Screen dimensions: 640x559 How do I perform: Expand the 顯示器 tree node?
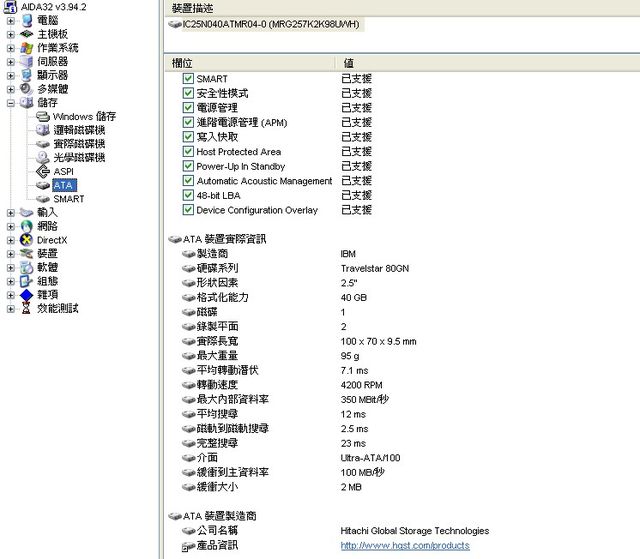[11, 76]
